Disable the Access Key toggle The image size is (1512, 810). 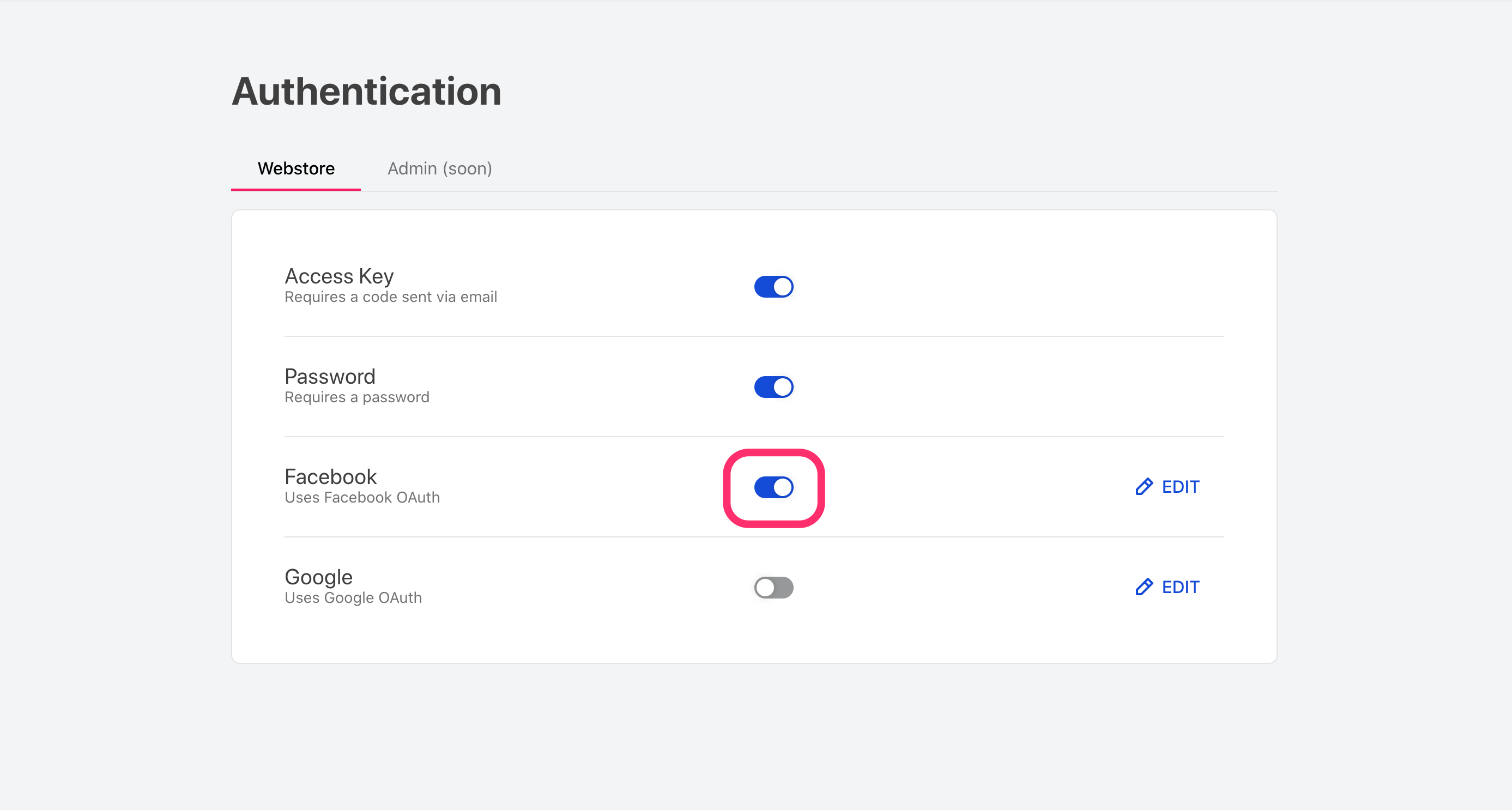point(773,287)
